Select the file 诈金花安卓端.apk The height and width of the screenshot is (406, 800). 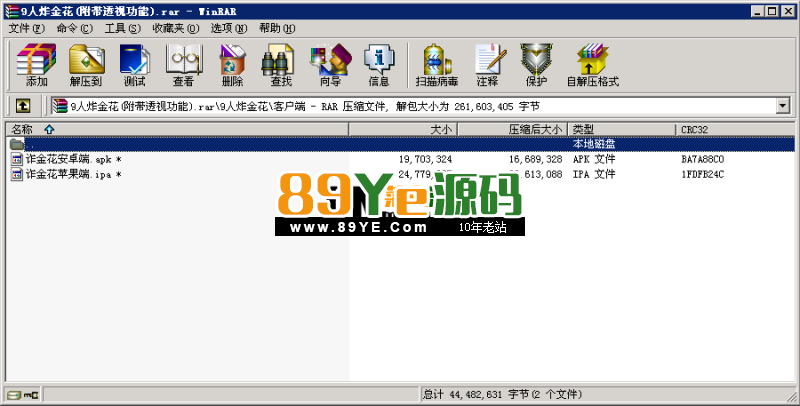73,159
